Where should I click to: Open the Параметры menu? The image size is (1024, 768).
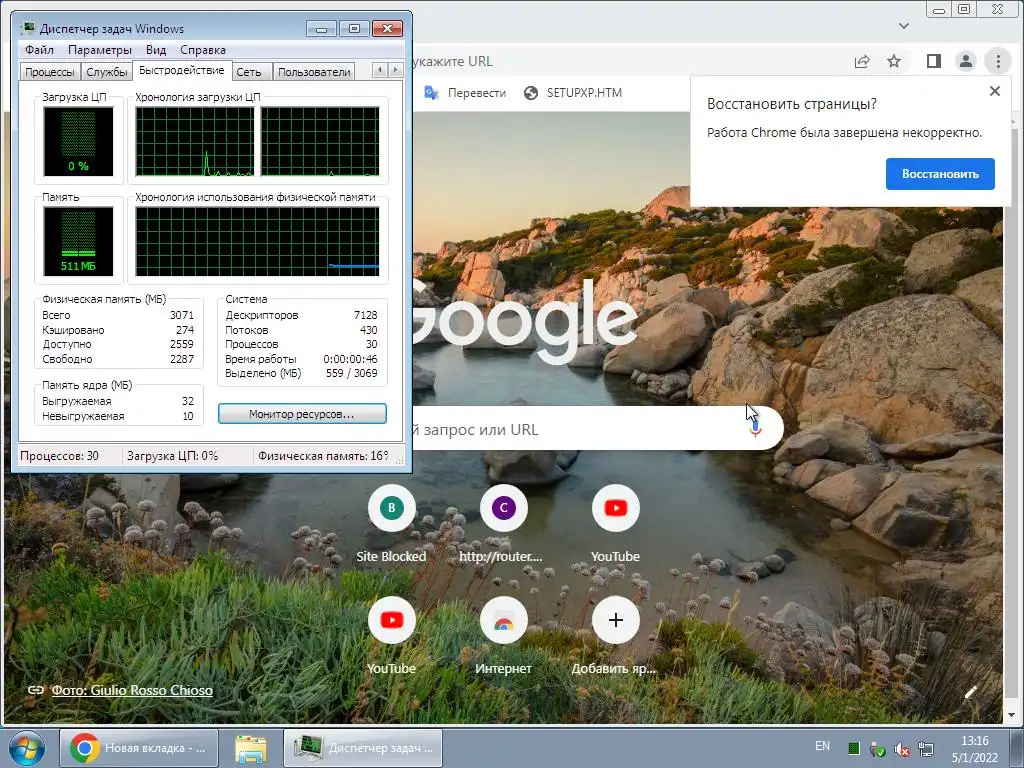point(99,50)
